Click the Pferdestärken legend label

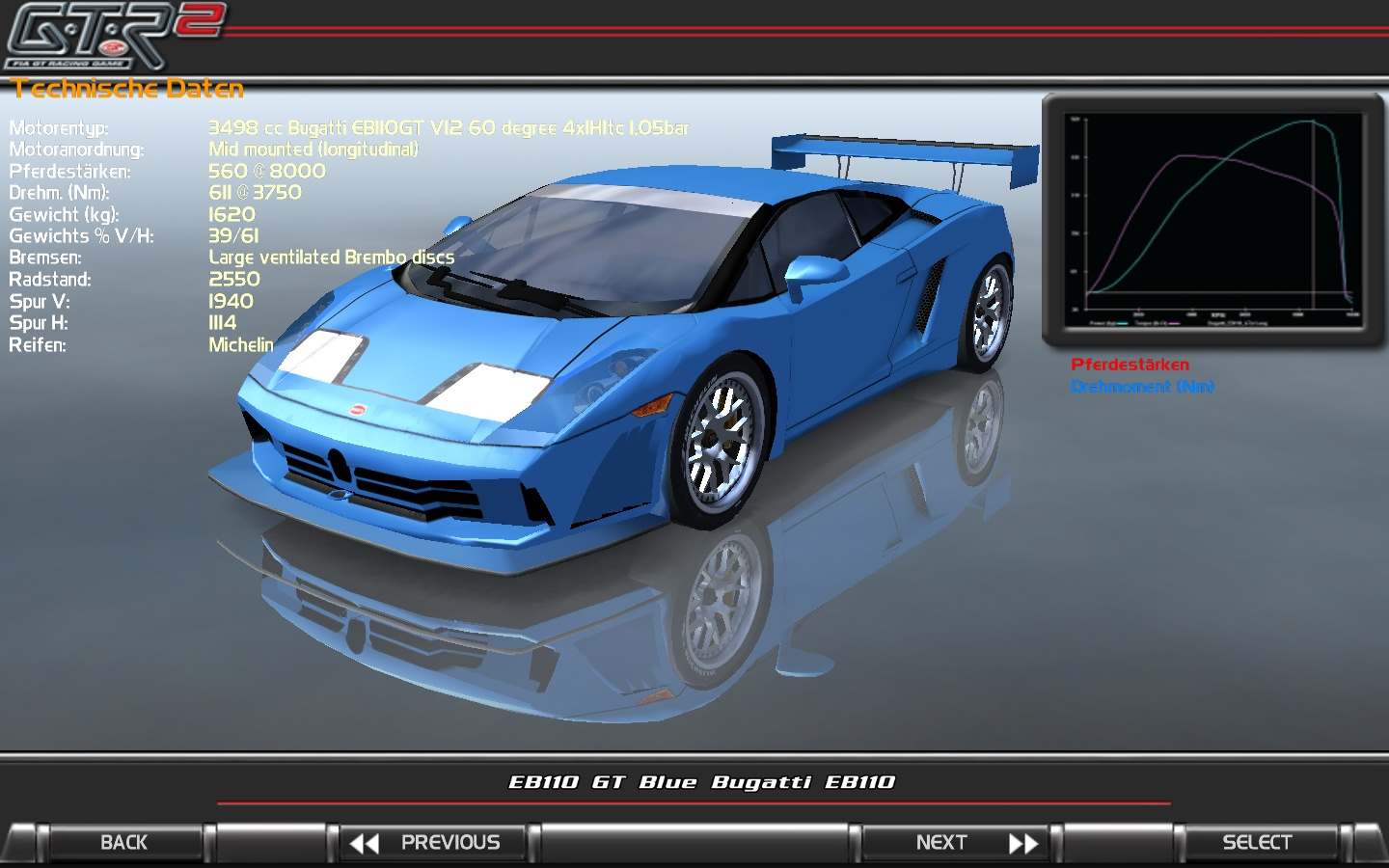pos(1130,365)
